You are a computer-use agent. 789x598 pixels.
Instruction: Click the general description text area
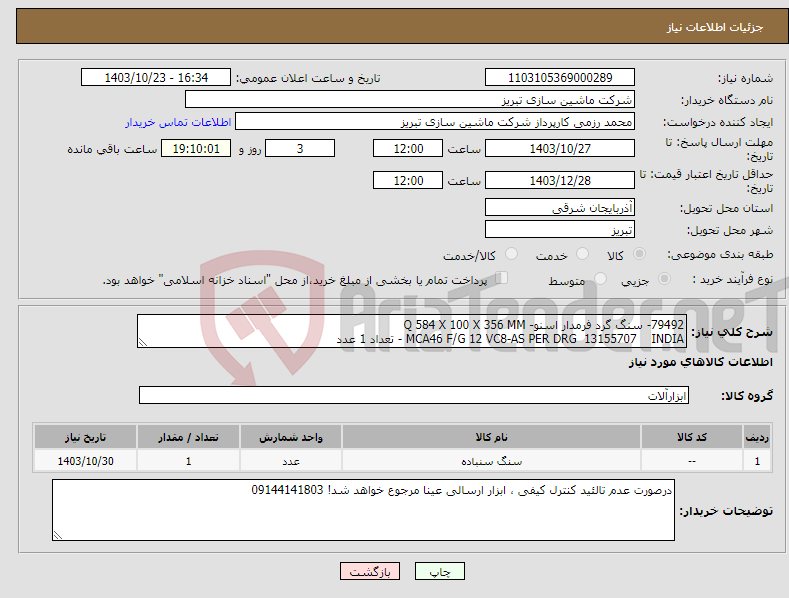412,331
